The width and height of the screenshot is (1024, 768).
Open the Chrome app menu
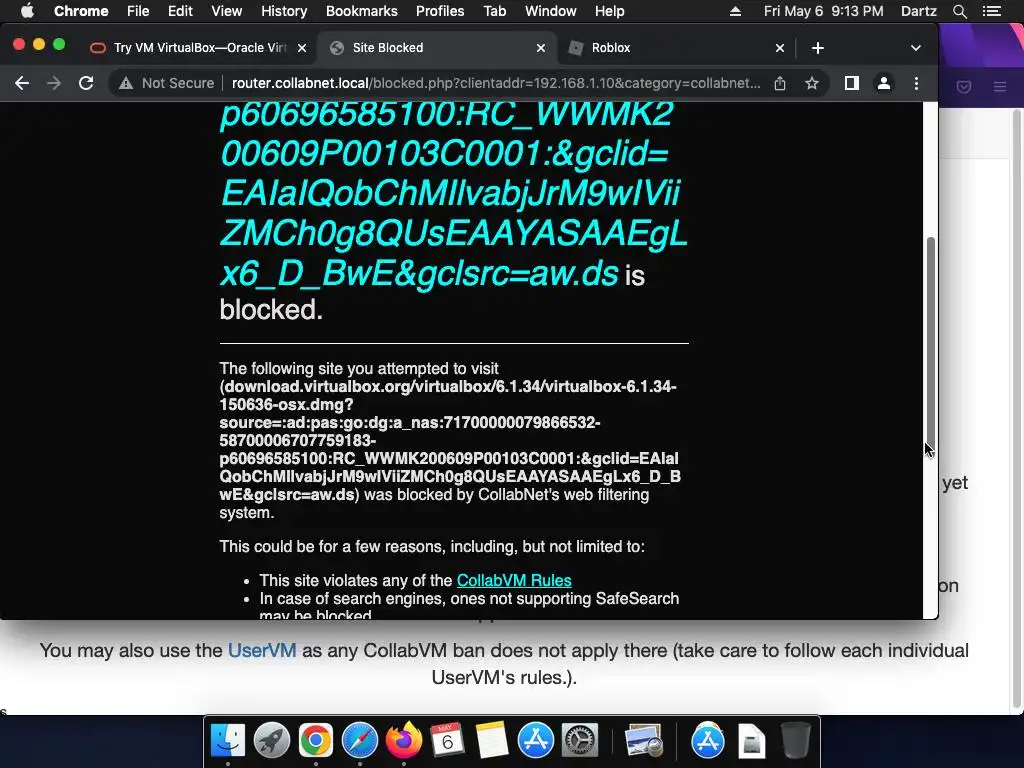[x=81, y=11]
